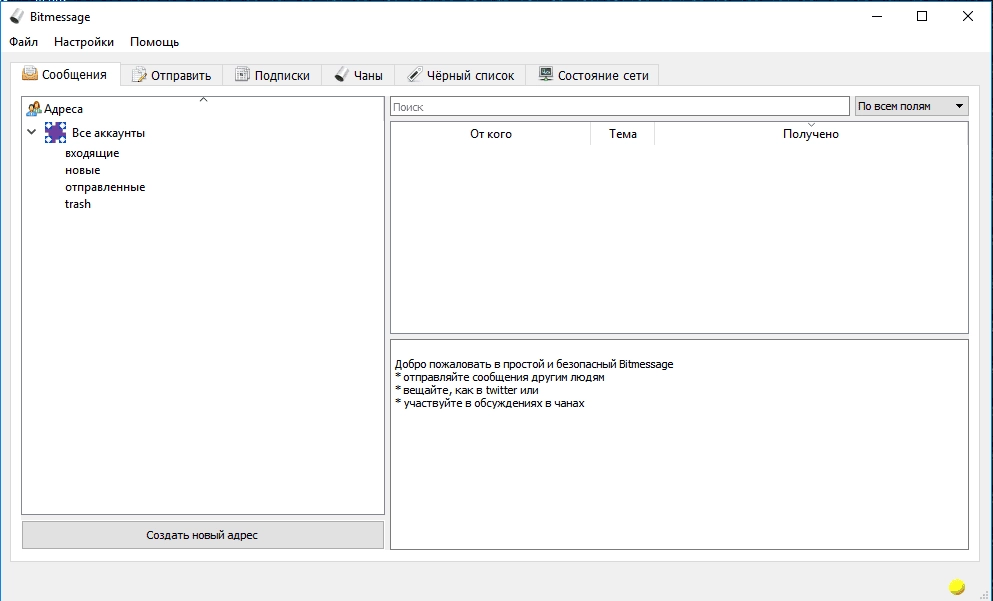The width and height of the screenshot is (993, 601).
Task: Click the Адреса people icon
Action: pyautogui.click(x=34, y=109)
